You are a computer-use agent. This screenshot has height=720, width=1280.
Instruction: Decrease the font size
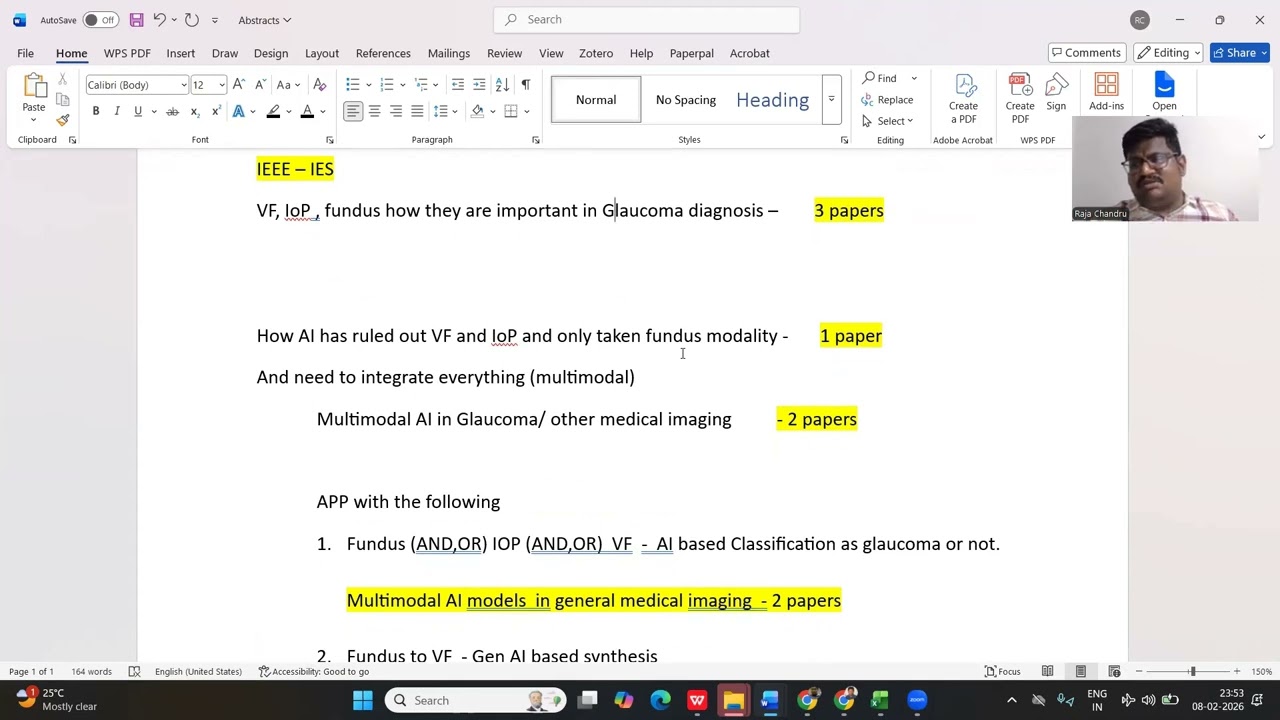[260, 85]
